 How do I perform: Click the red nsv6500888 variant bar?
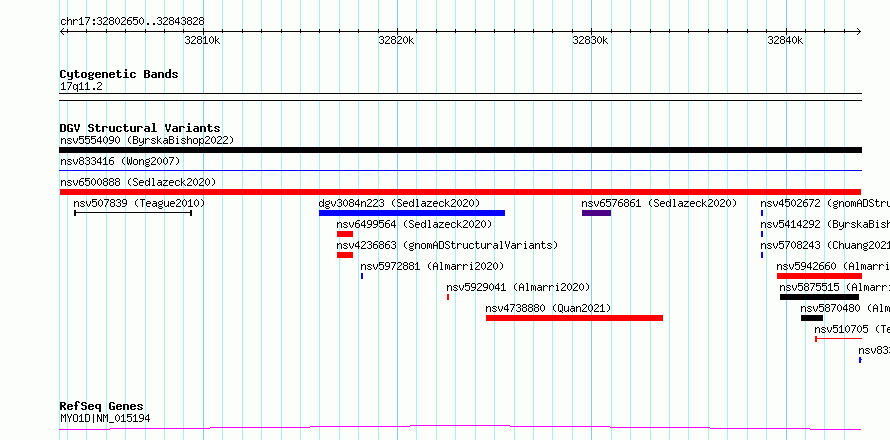coord(460,192)
